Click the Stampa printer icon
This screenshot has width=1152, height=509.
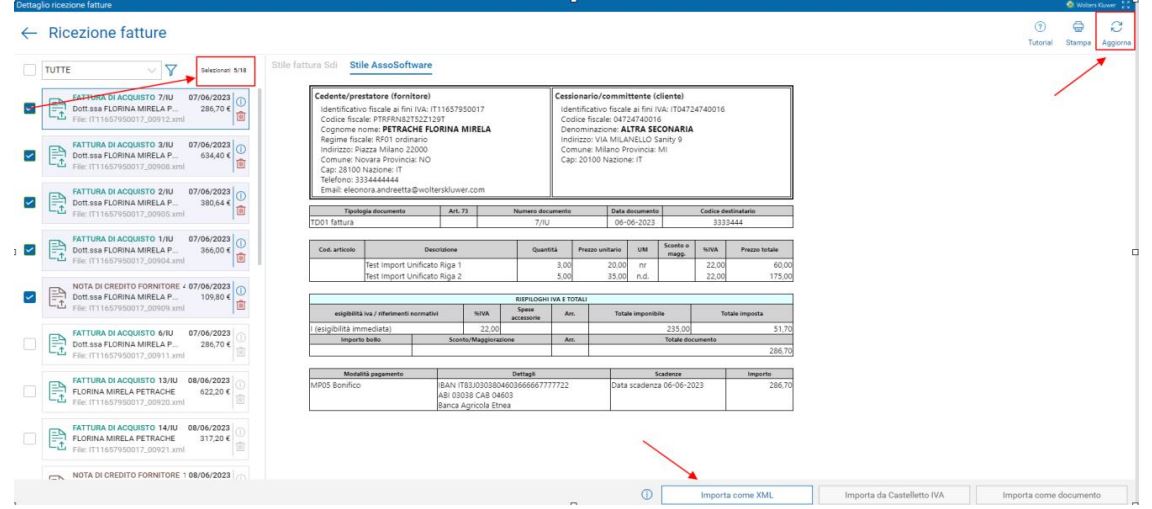click(x=1078, y=26)
